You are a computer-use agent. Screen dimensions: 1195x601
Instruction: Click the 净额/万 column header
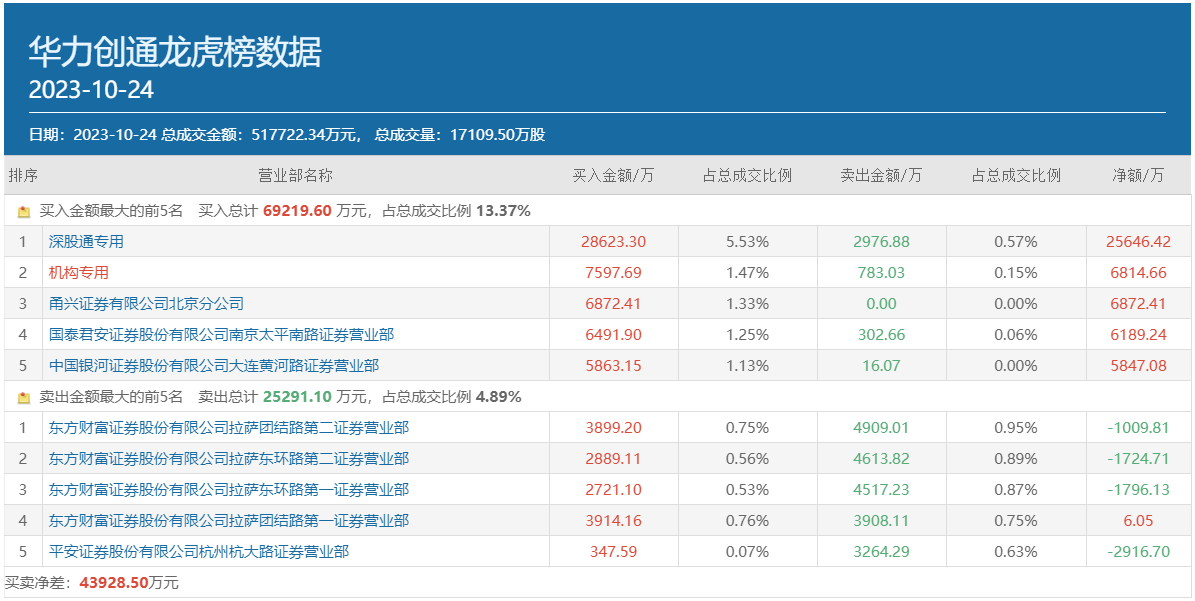pos(1138,176)
